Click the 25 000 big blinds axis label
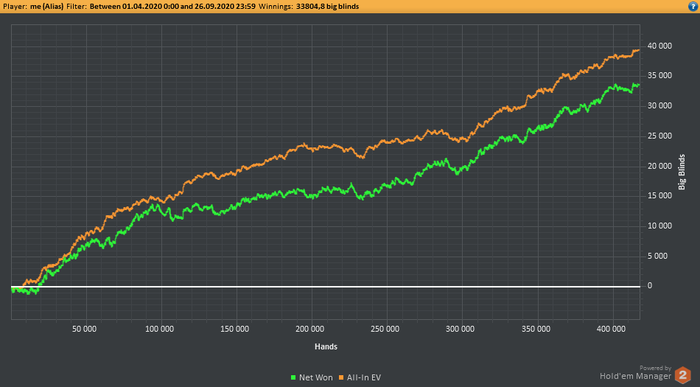The width and height of the screenshot is (700, 387). click(659, 136)
